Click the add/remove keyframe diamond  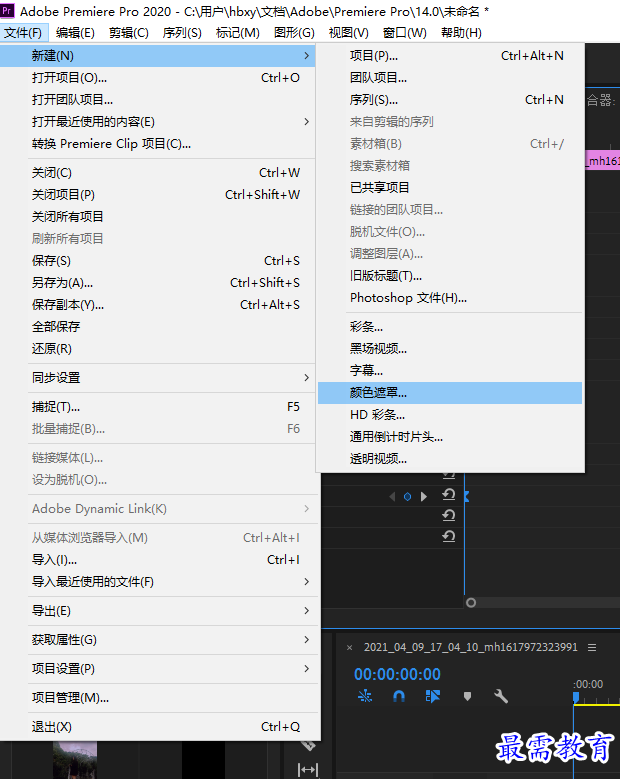407,496
